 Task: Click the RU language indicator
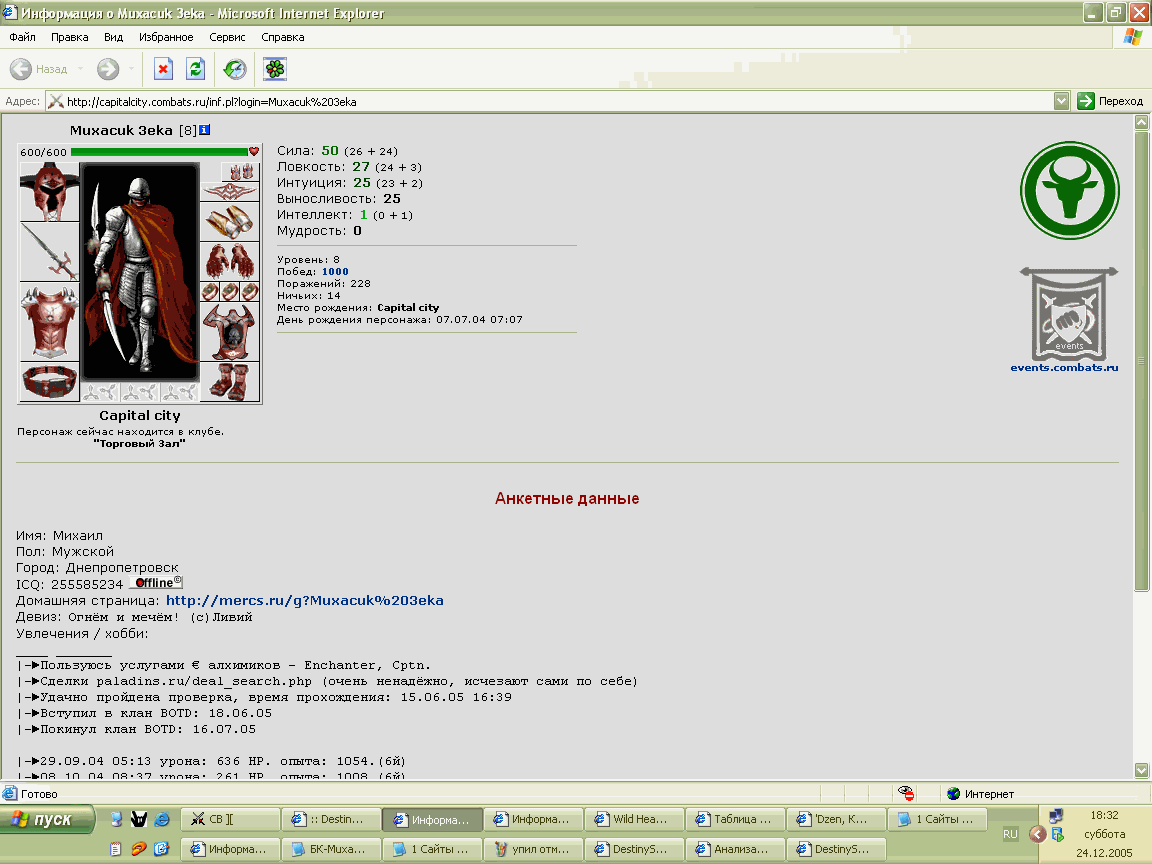tap(1010, 834)
